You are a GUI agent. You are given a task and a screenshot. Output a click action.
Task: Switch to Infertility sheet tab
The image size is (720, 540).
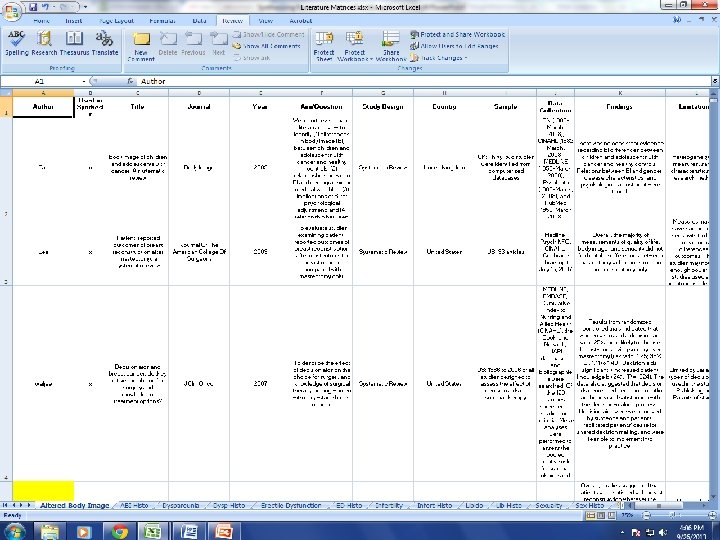click(389, 505)
